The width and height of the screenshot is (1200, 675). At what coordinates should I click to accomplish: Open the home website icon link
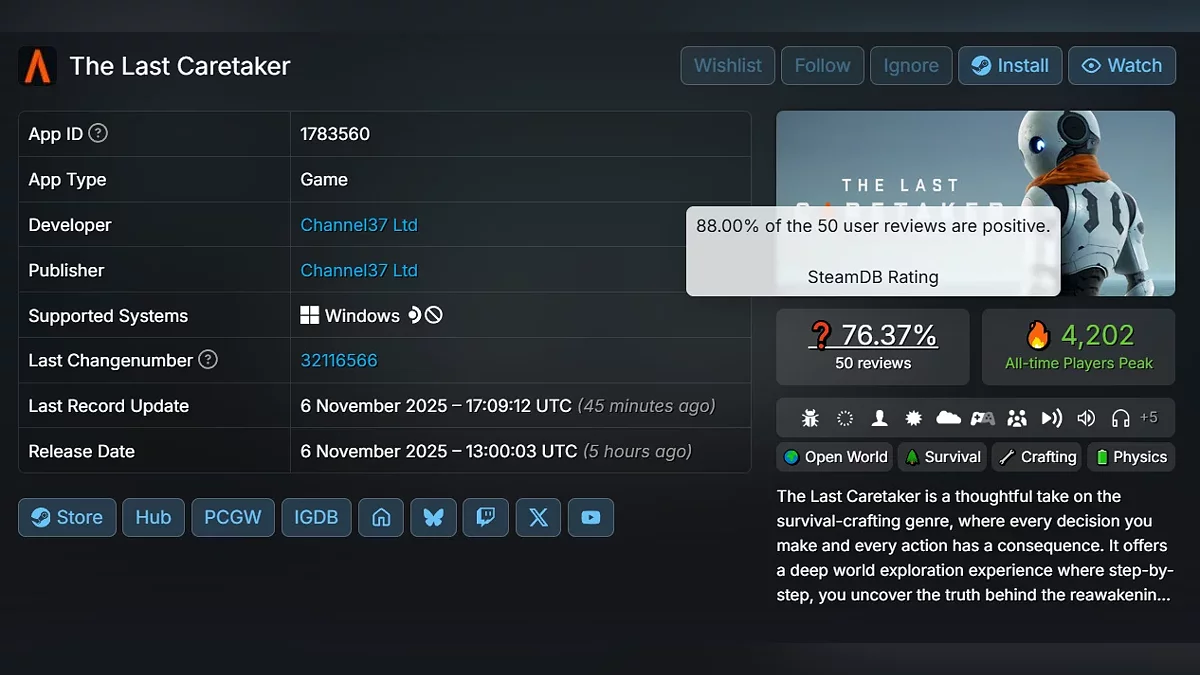pos(381,517)
